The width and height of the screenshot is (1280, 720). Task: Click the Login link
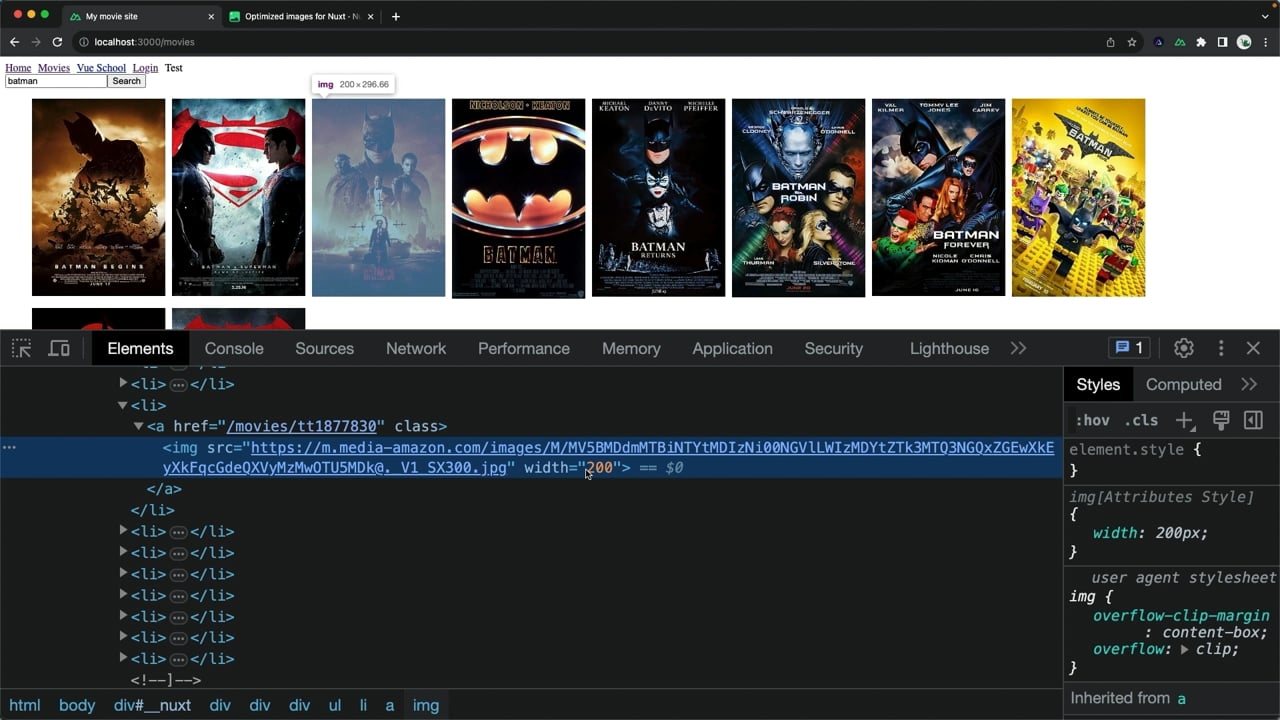click(x=145, y=68)
